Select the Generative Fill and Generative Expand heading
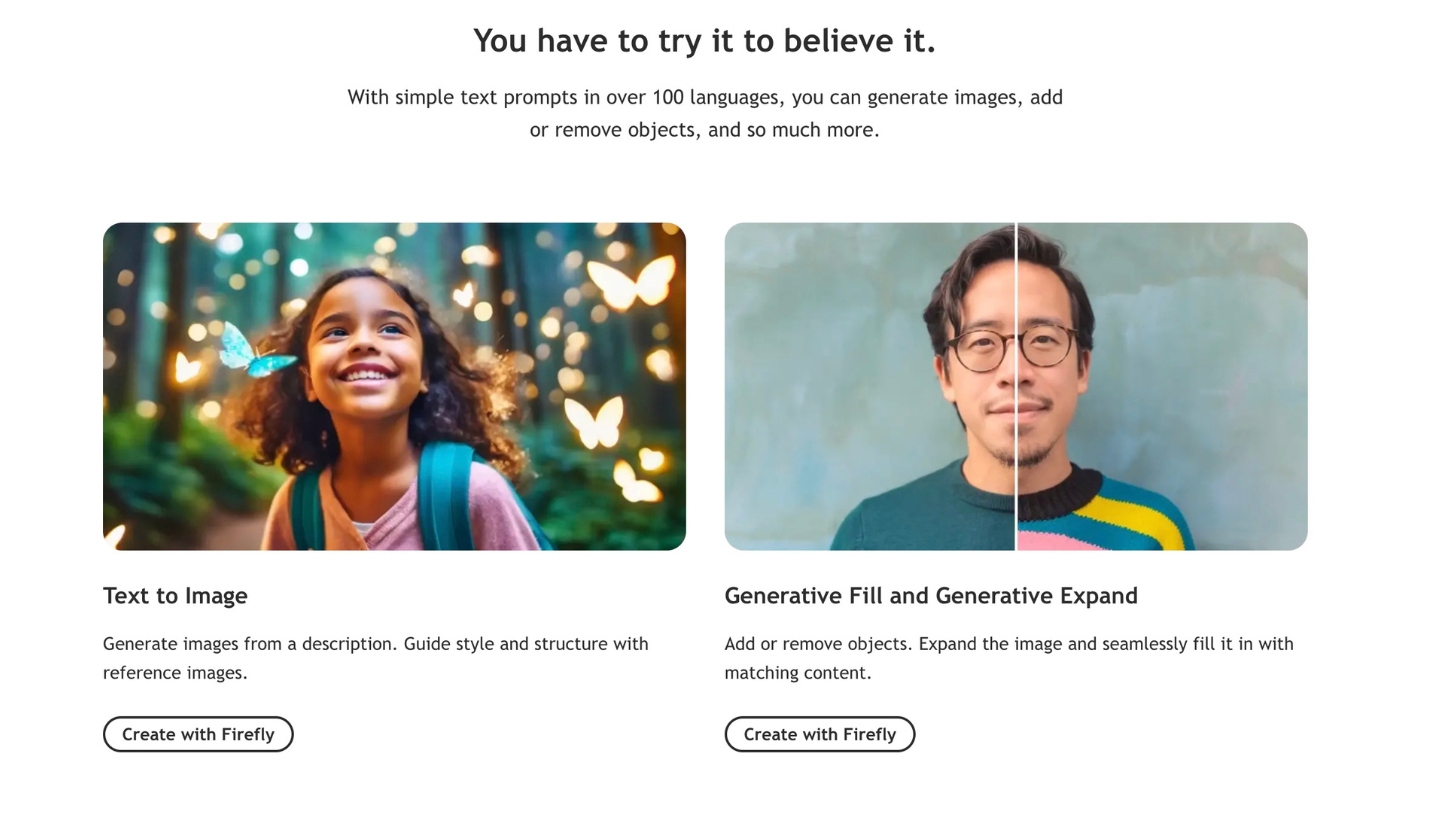 [x=930, y=596]
